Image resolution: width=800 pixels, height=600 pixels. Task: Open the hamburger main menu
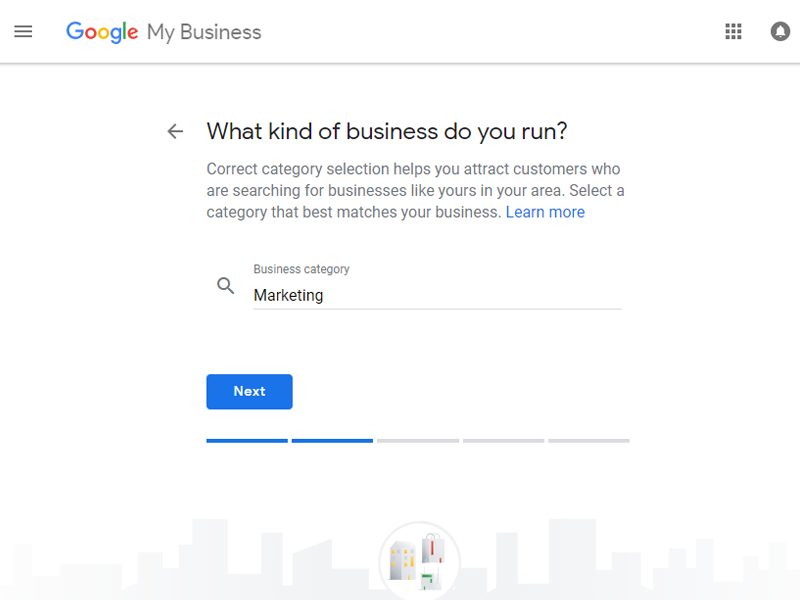pos(23,32)
